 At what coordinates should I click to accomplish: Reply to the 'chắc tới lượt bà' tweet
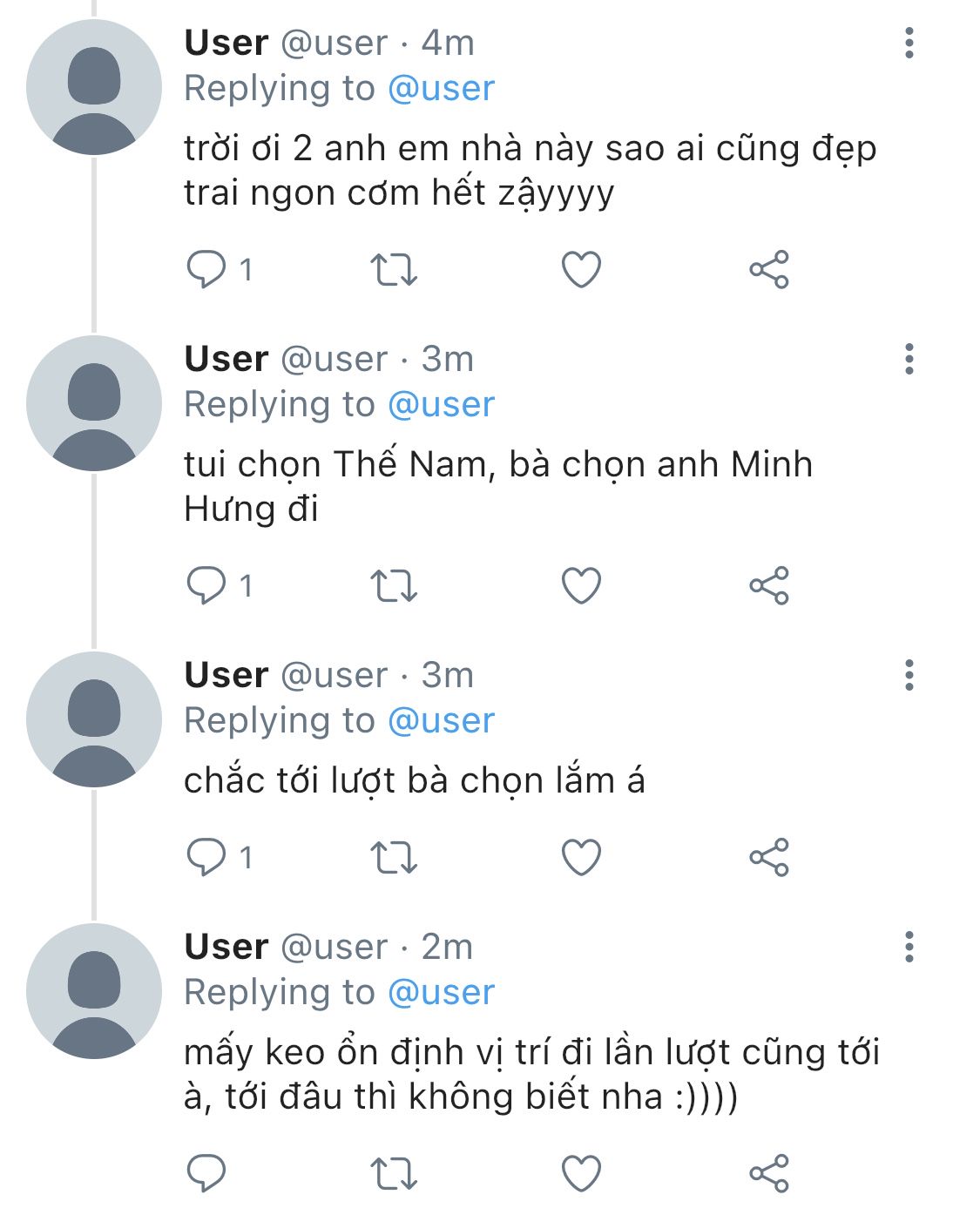tap(207, 857)
